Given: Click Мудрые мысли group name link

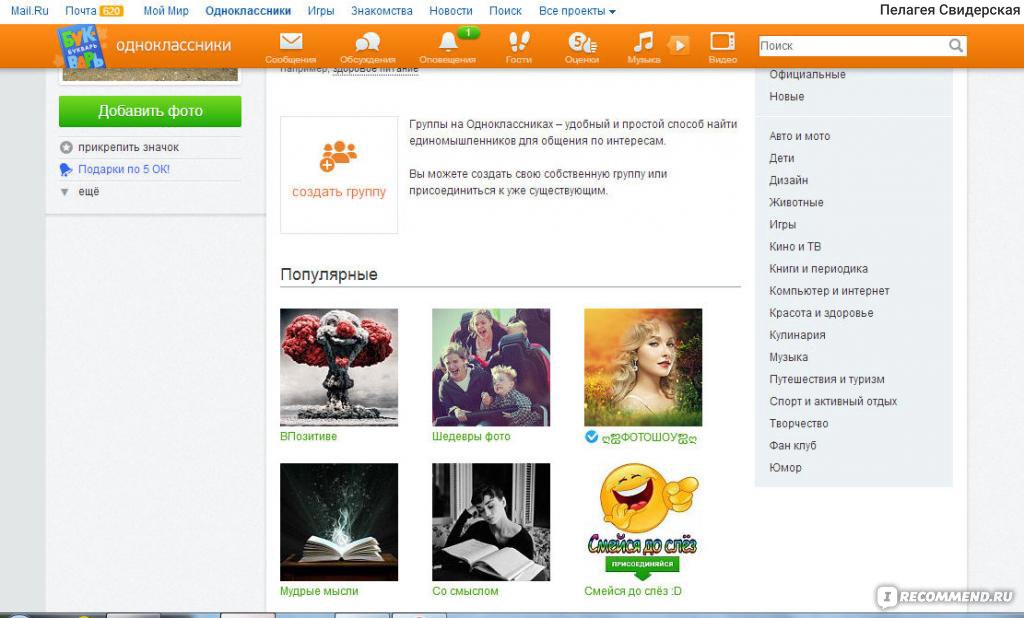Looking at the screenshot, I should tap(319, 591).
